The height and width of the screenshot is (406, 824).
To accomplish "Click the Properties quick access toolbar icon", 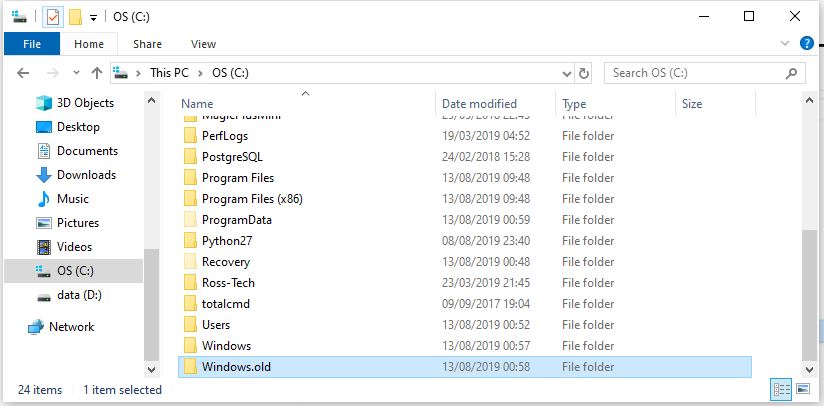I will pyautogui.click(x=53, y=17).
